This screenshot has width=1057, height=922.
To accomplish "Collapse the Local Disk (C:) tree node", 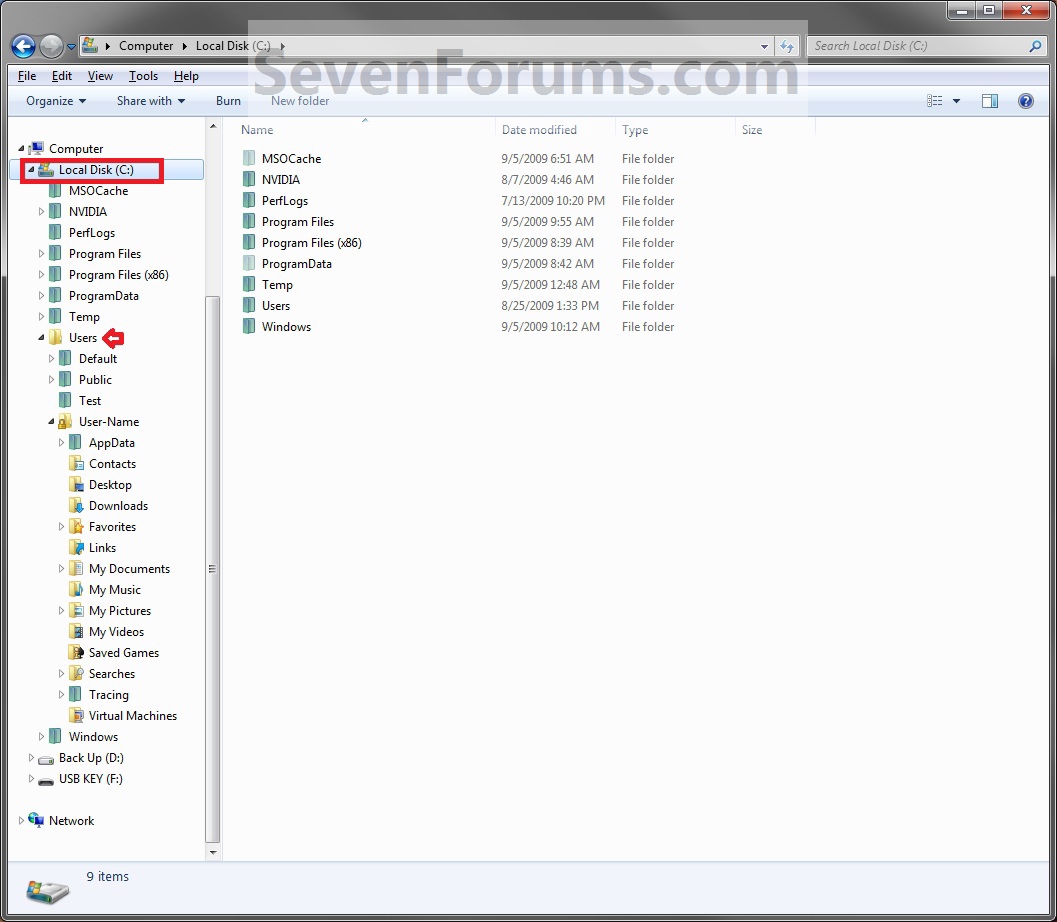I will pos(31,170).
